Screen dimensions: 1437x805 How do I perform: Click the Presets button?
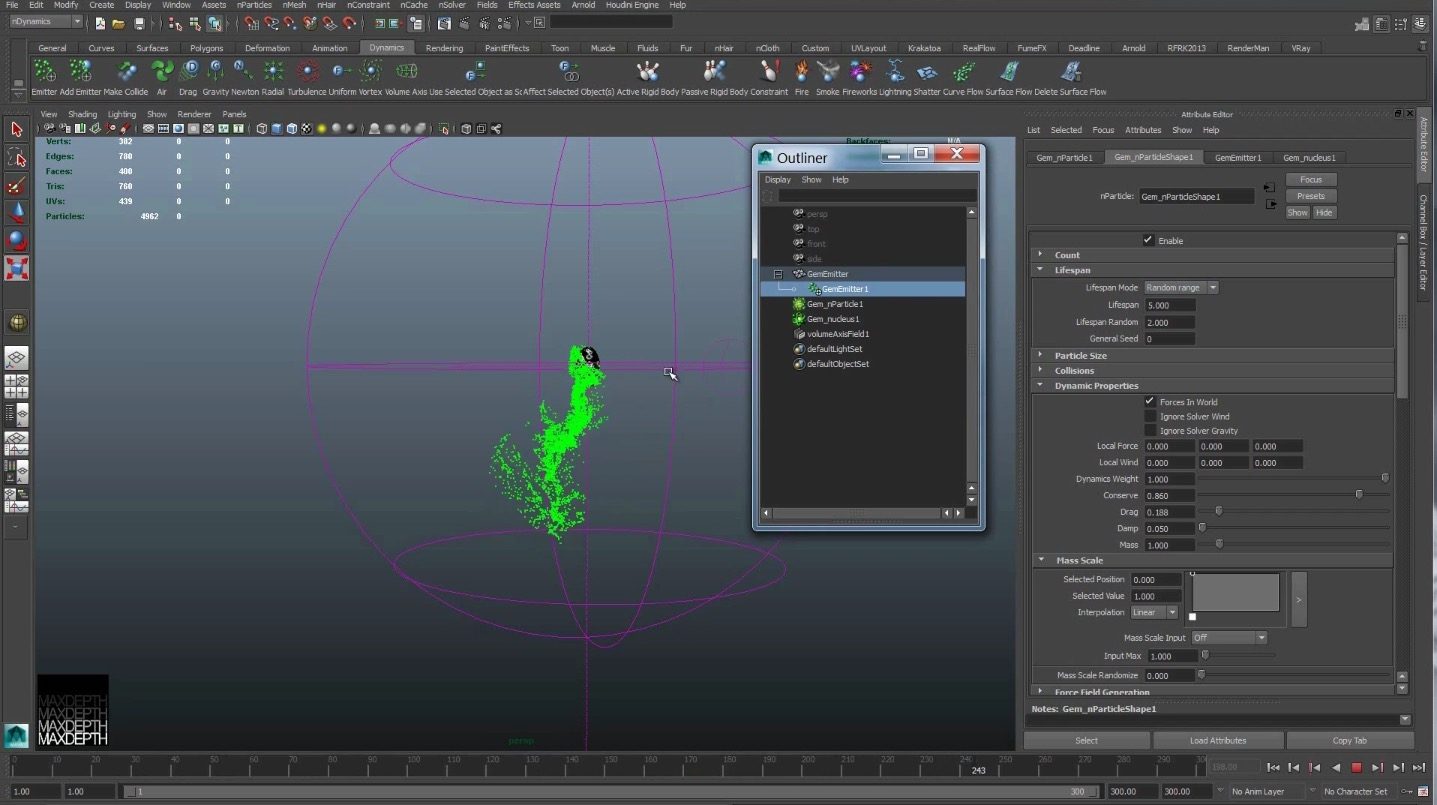click(x=1311, y=196)
